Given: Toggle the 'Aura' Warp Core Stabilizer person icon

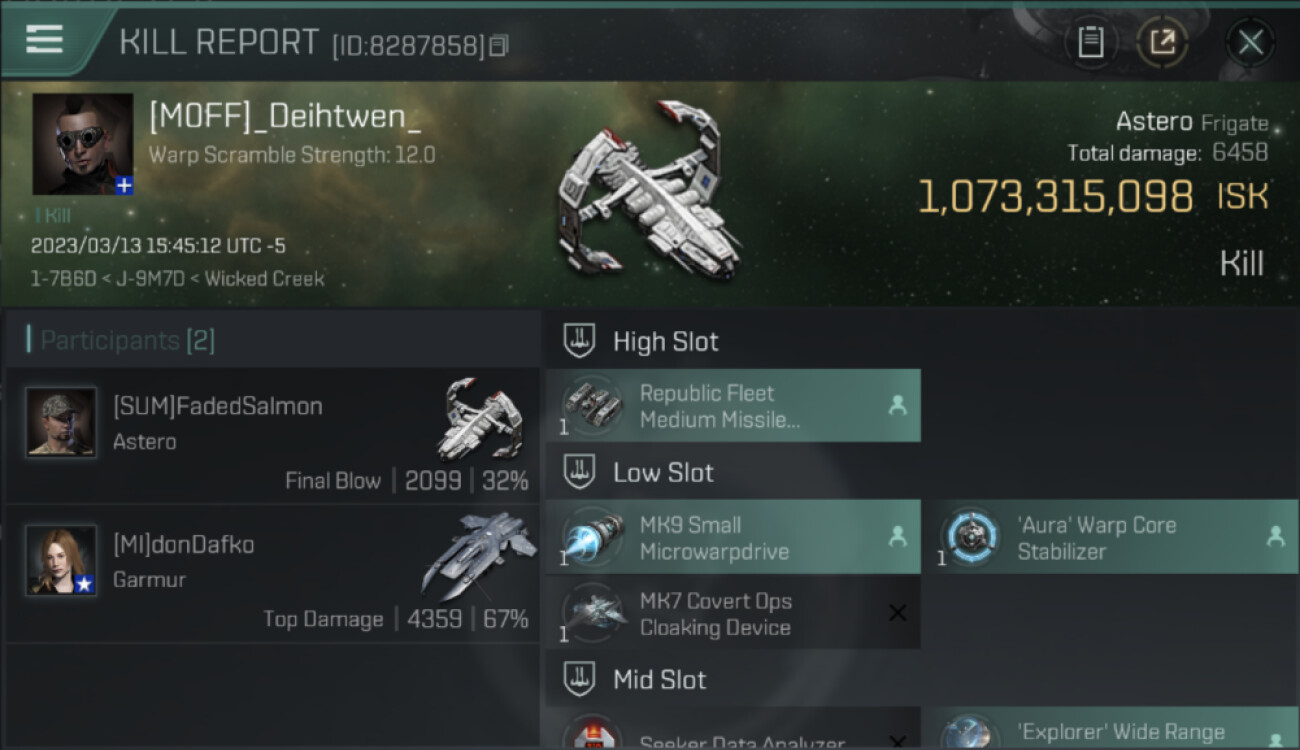Looking at the screenshot, I should [x=1275, y=537].
